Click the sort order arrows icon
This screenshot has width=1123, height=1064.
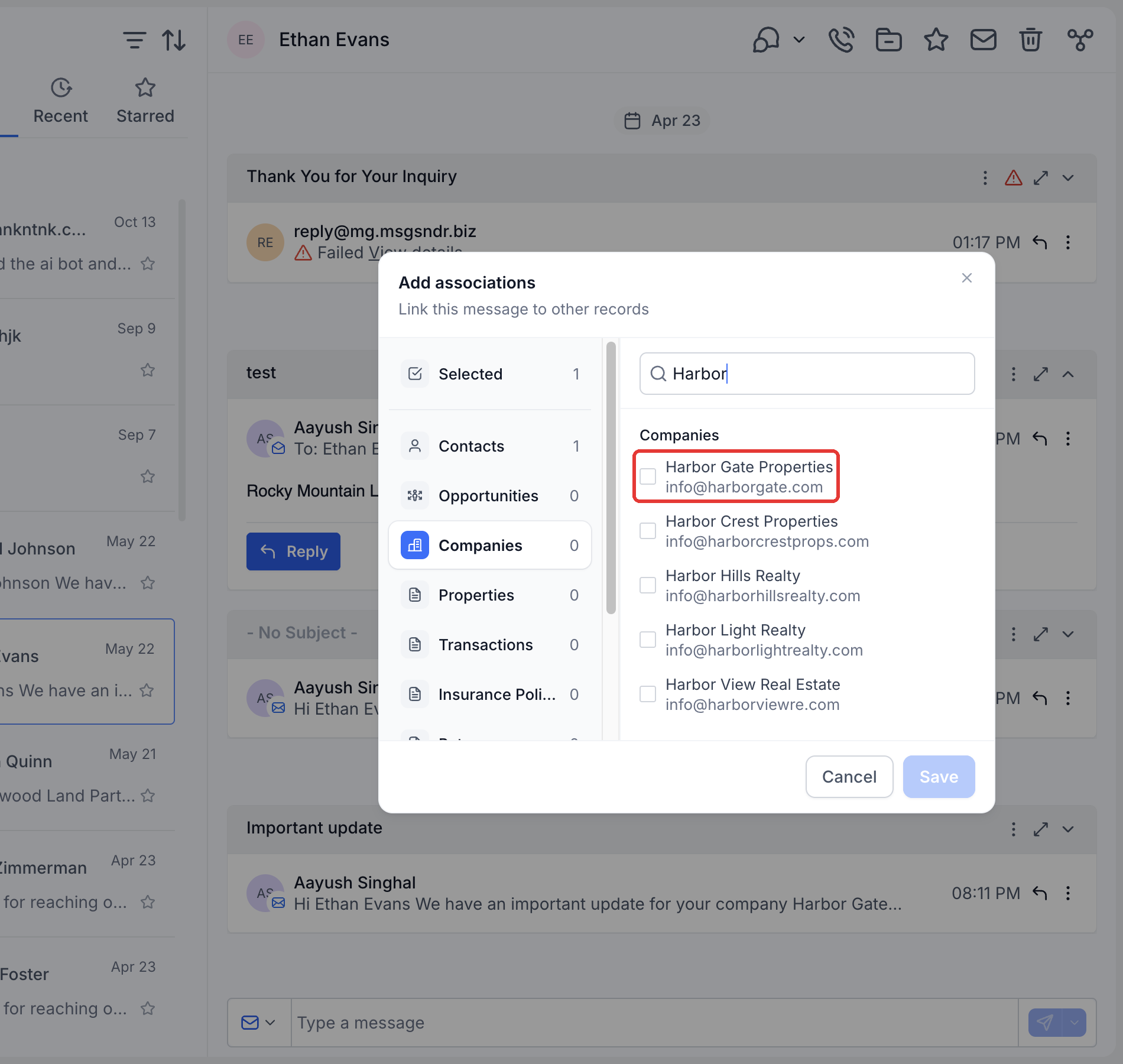(174, 40)
